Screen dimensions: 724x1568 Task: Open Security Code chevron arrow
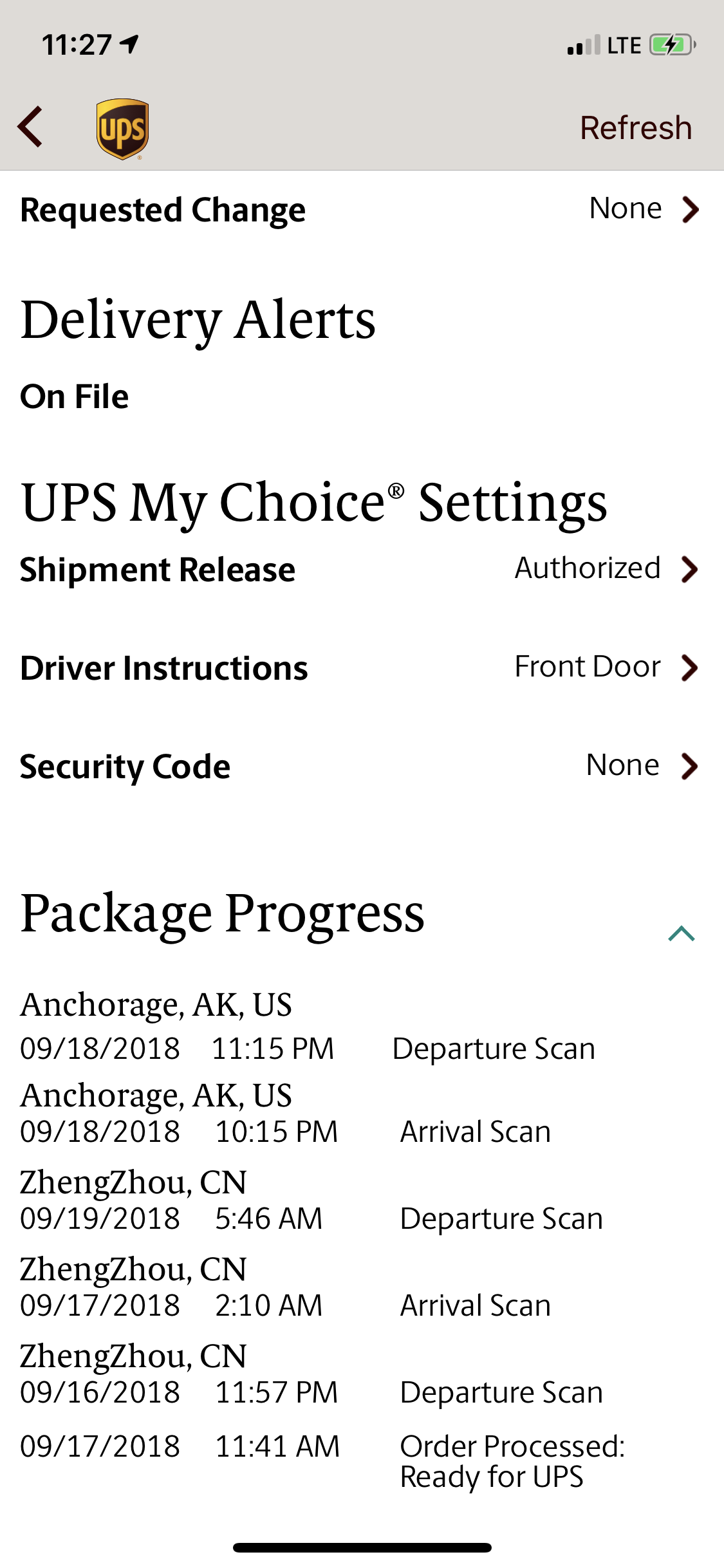(x=690, y=766)
